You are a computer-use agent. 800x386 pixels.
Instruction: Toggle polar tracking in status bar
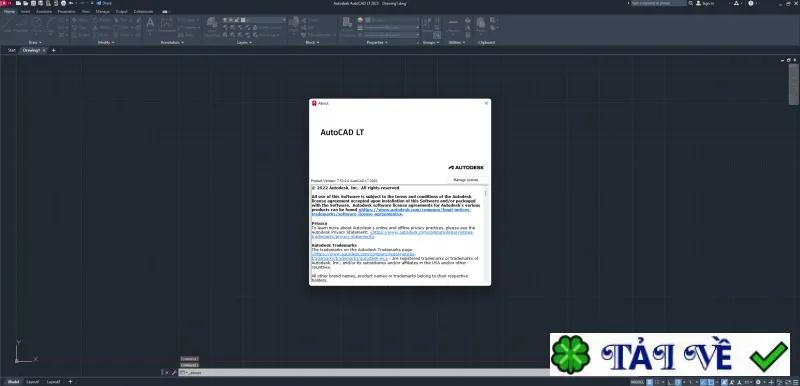(678, 382)
